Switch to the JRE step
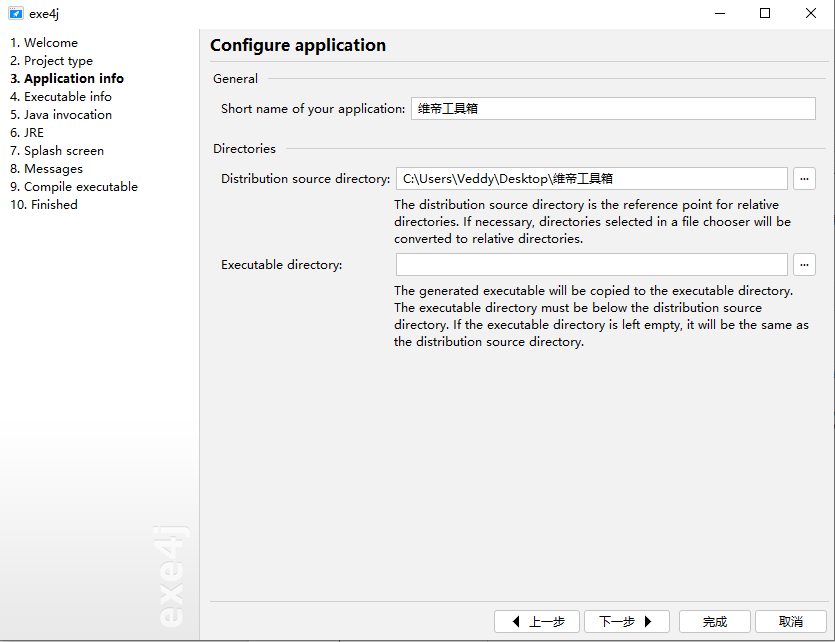 pos(27,133)
